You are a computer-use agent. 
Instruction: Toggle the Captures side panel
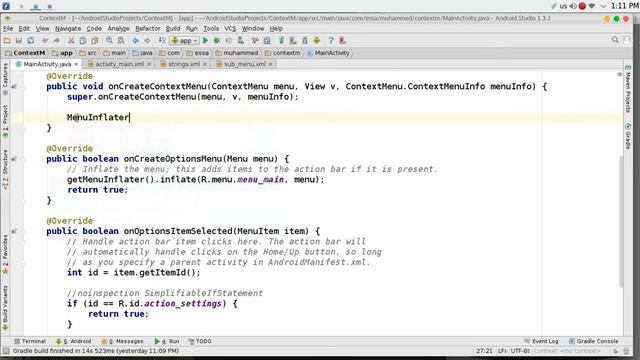click(x=5, y=79)
